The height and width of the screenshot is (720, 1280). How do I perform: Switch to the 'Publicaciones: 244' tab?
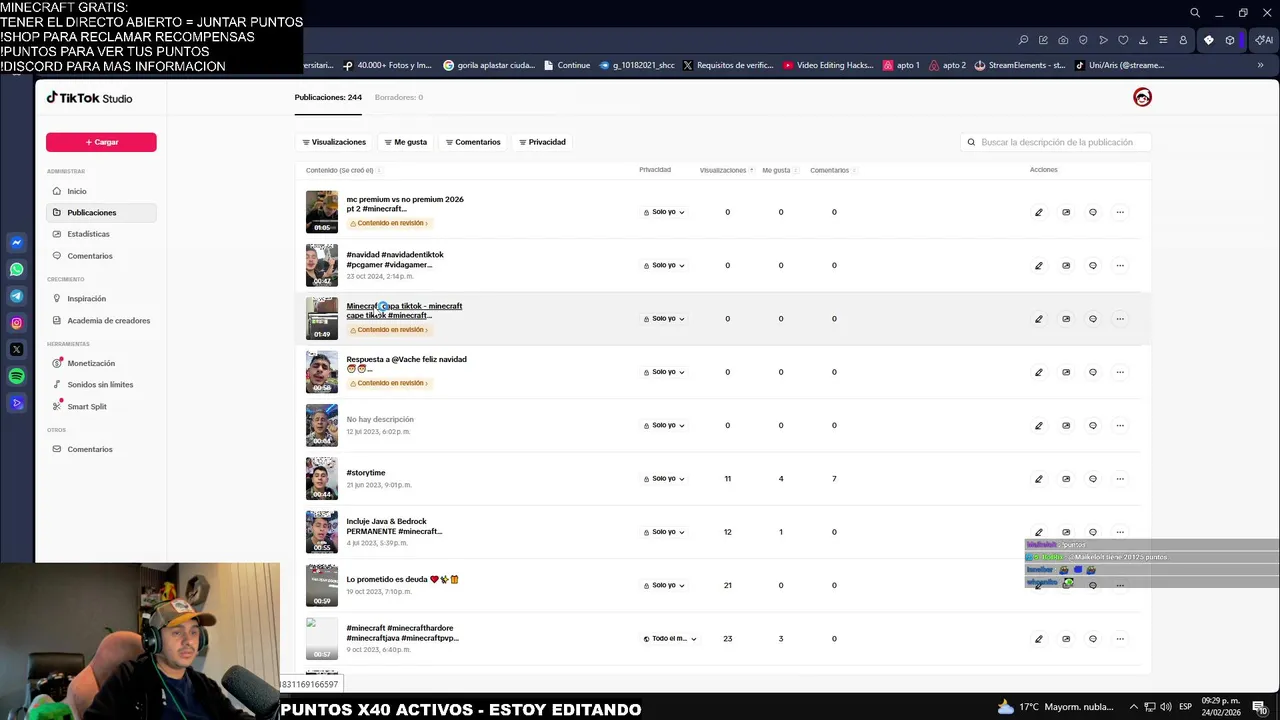(328, 97)
